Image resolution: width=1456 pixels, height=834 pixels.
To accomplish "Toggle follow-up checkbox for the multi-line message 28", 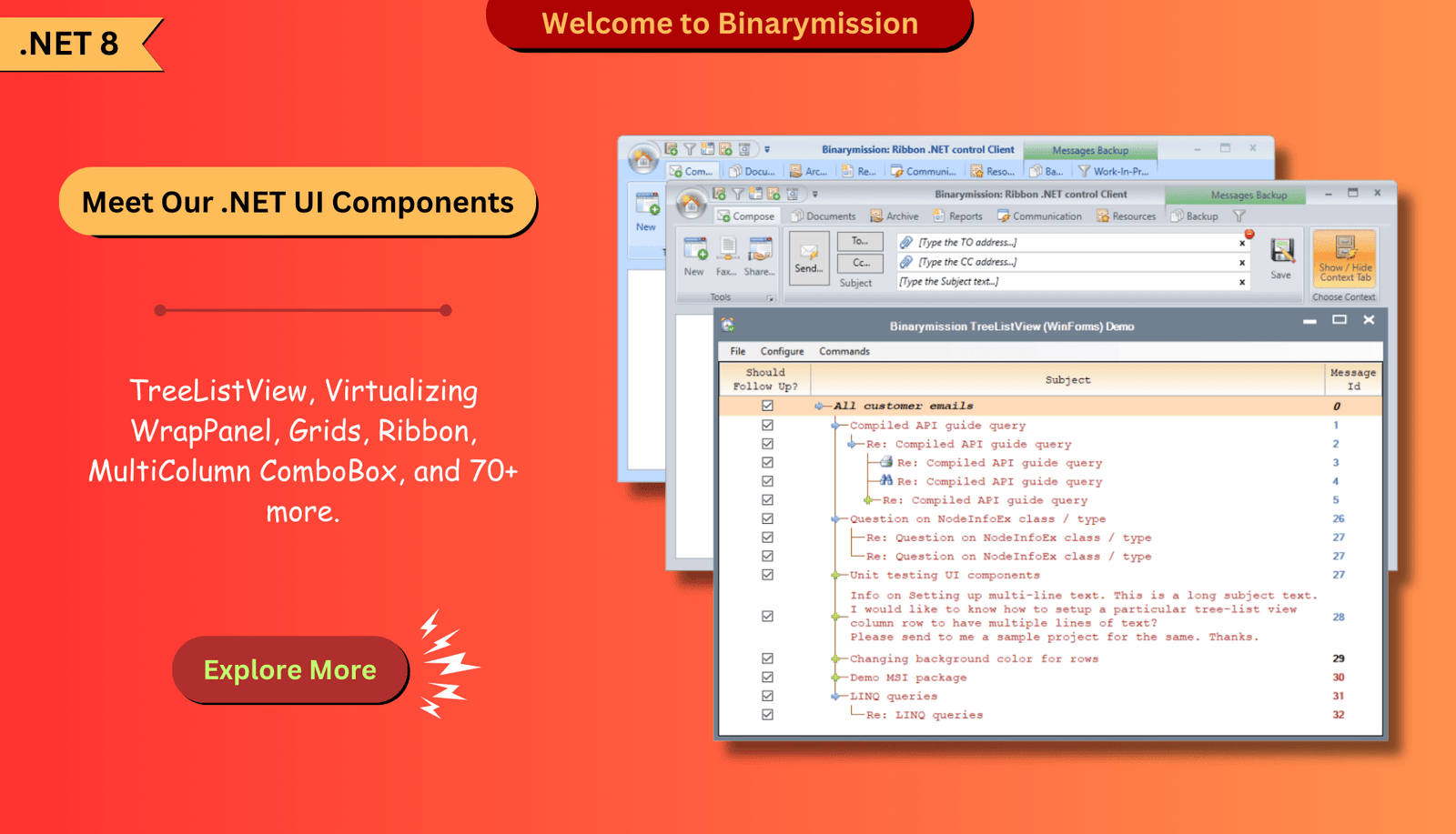I will [x=767, y=616].
